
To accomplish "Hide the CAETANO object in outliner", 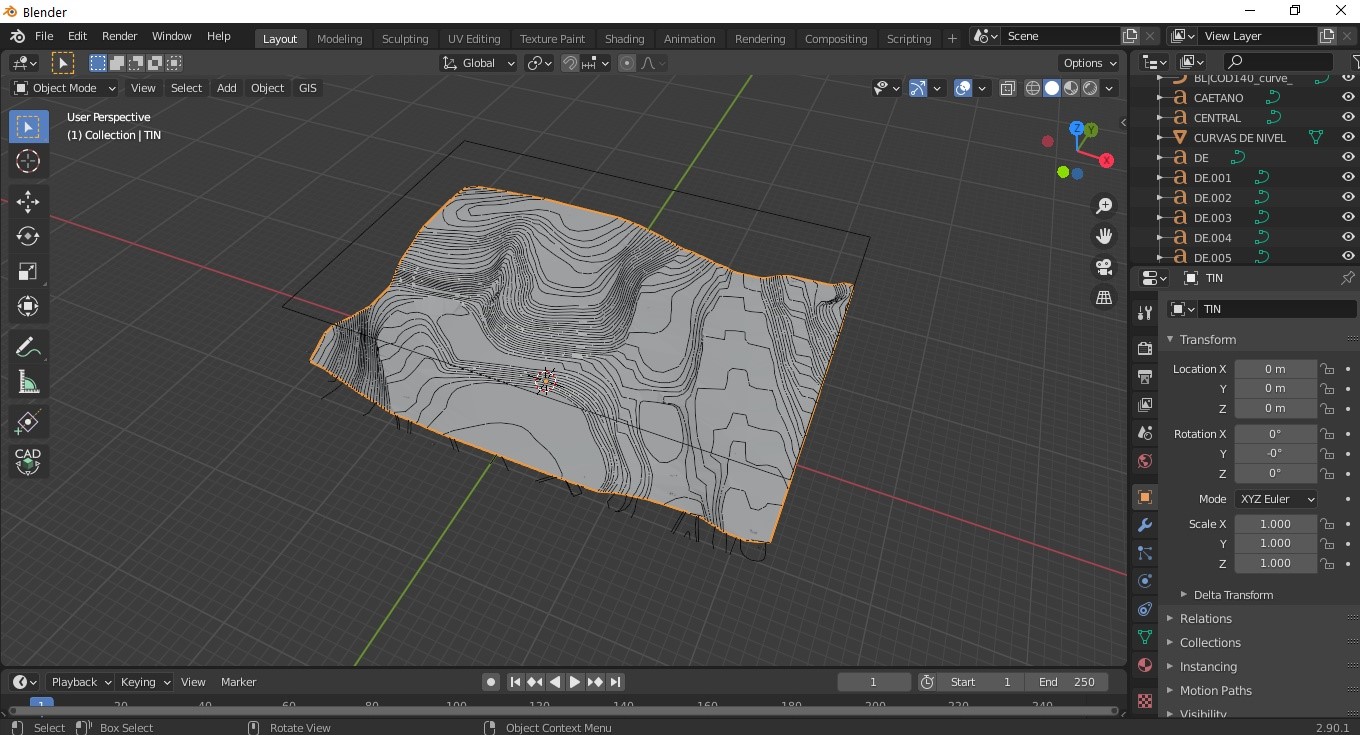I will [x=1348, y=98].
